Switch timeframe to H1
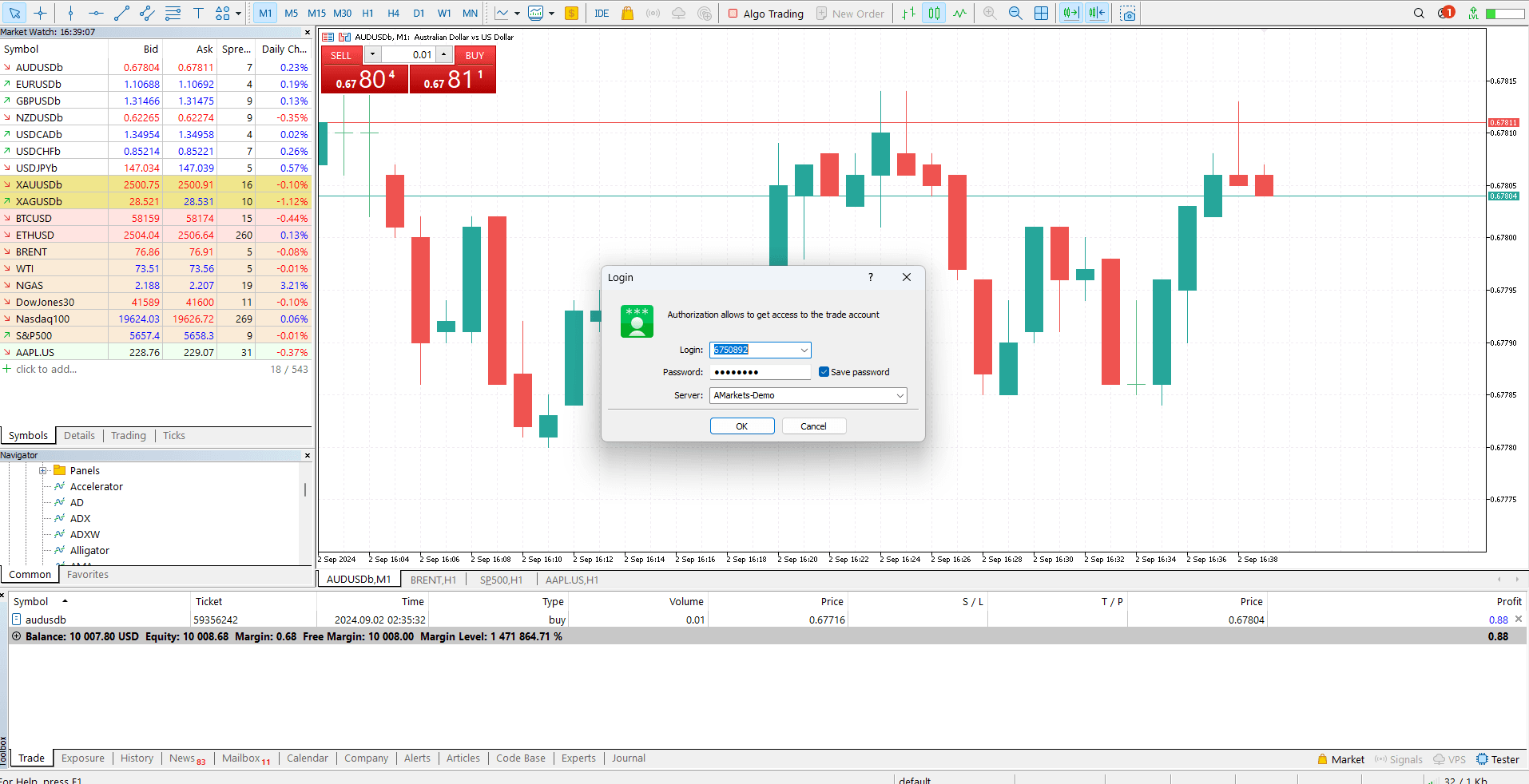The height and width of the screenshot is (784, 1529). tap(367, 13)
